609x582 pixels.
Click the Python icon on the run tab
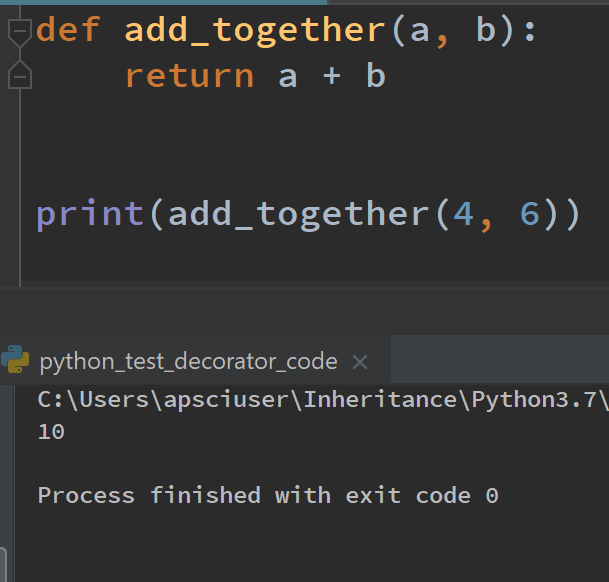click(15, 360)
